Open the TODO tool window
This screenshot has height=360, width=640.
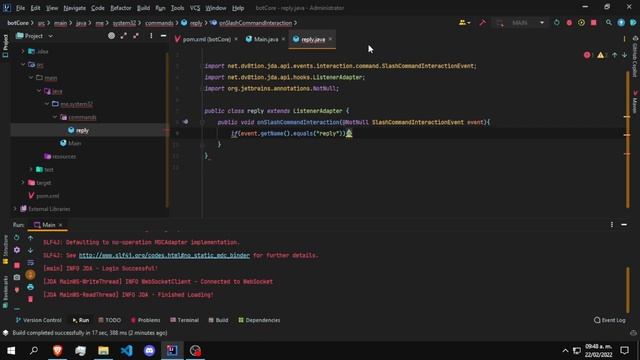click(109, 320)
